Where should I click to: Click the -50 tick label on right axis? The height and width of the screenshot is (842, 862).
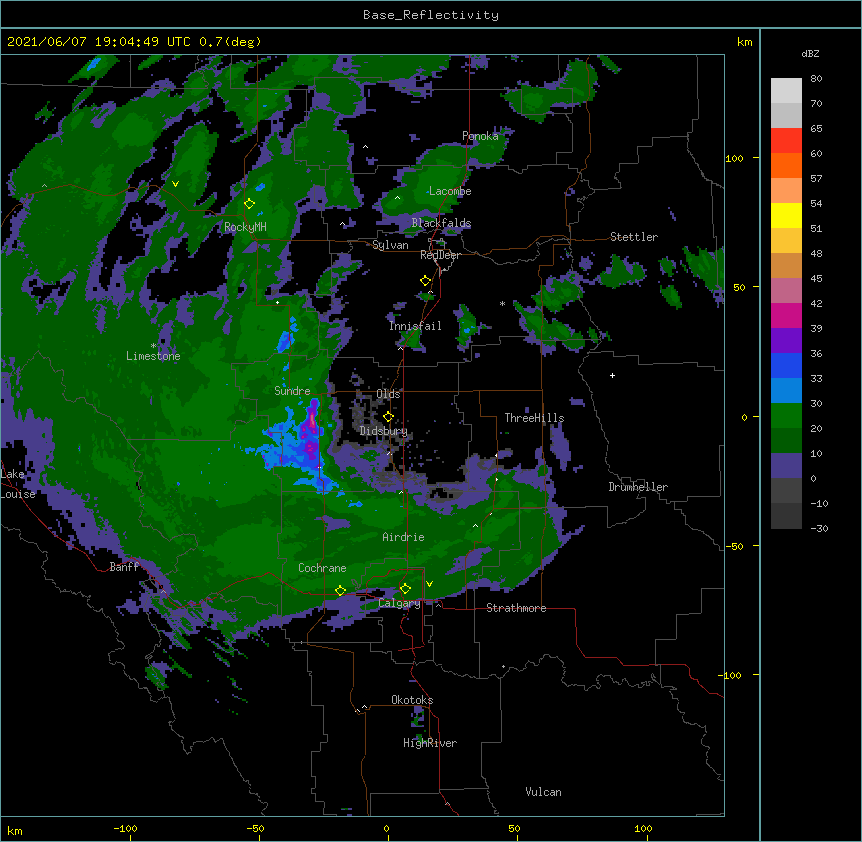(734, 546)
